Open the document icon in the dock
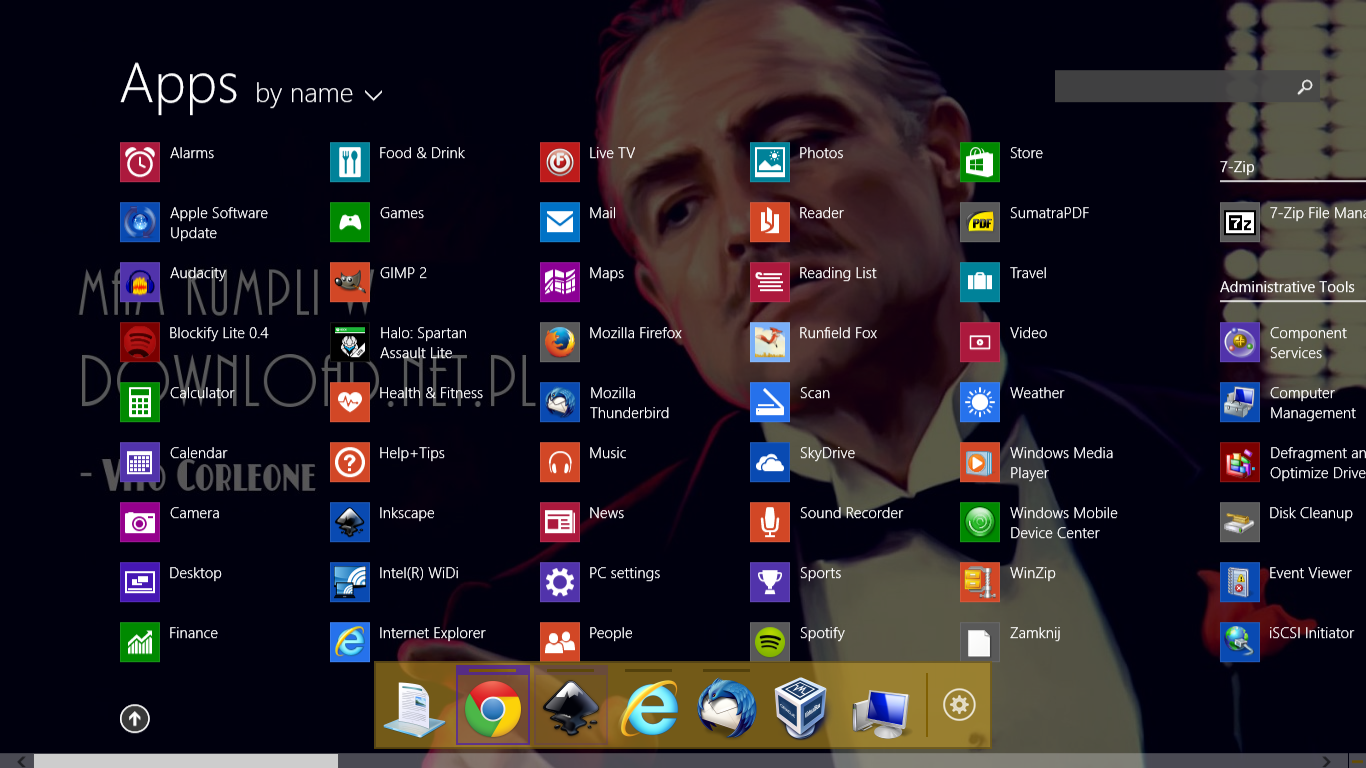Image resolution: width=1366 pixels, height=768 pixels. tap(415, 710)
